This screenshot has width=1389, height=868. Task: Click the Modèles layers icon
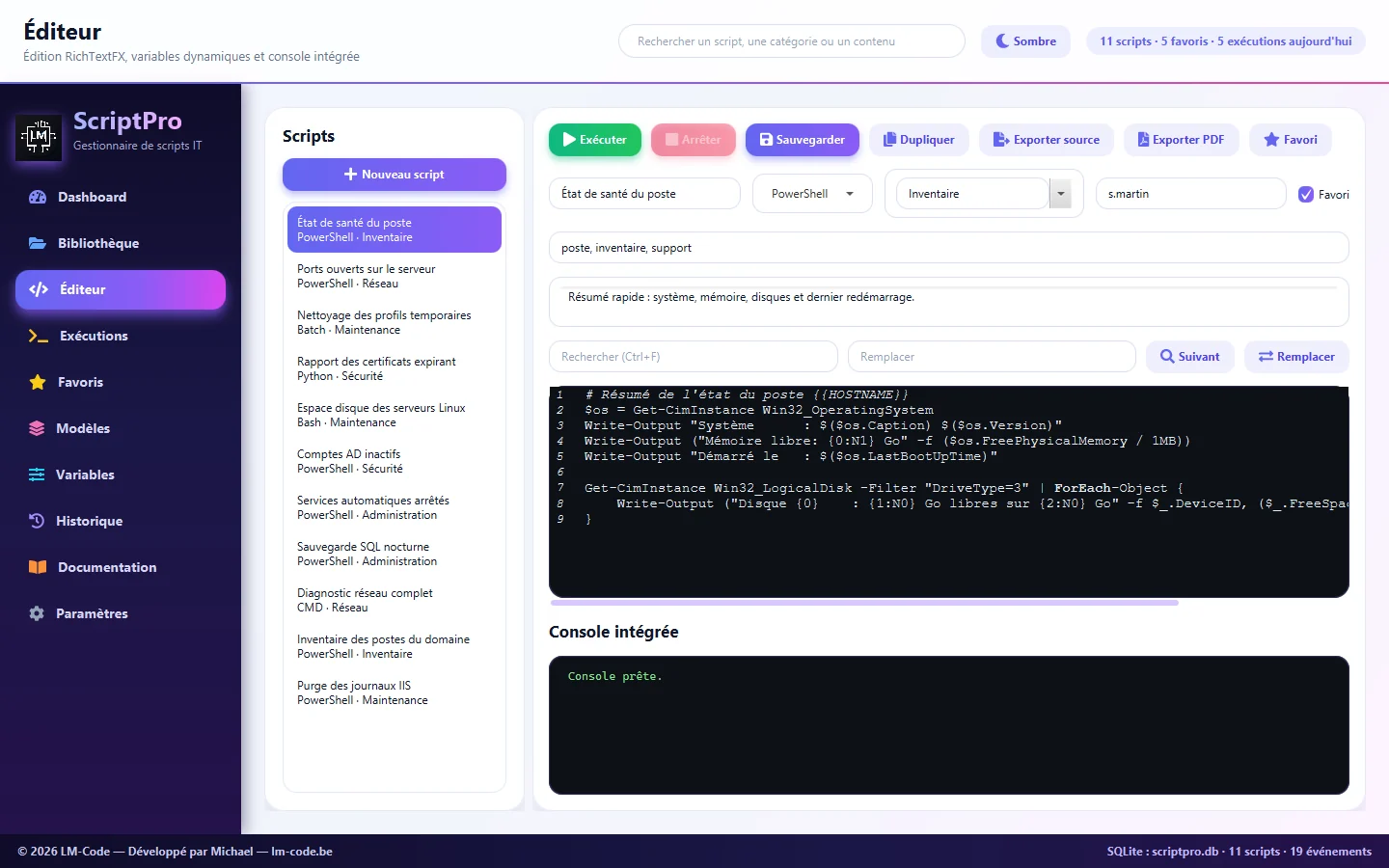tap(37, 428)
